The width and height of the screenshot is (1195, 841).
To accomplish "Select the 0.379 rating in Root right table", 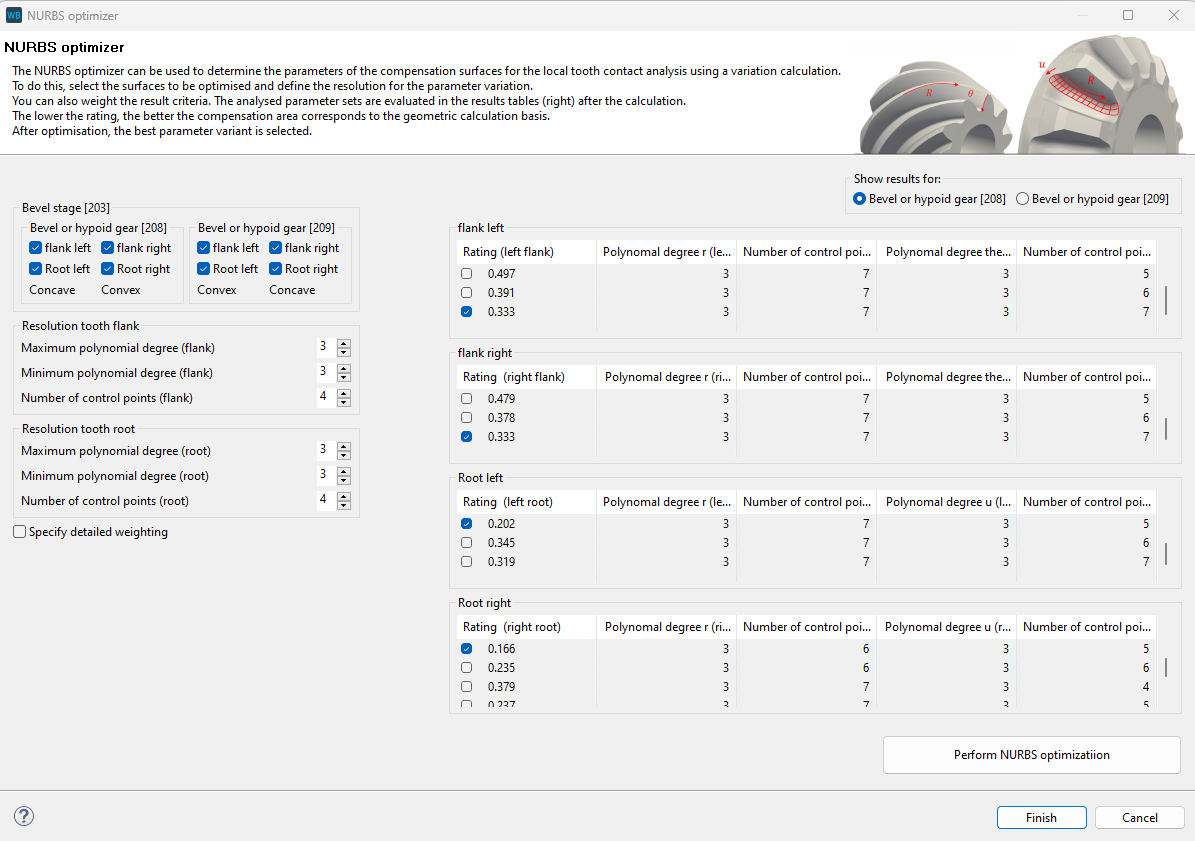I will coord(465,686).
